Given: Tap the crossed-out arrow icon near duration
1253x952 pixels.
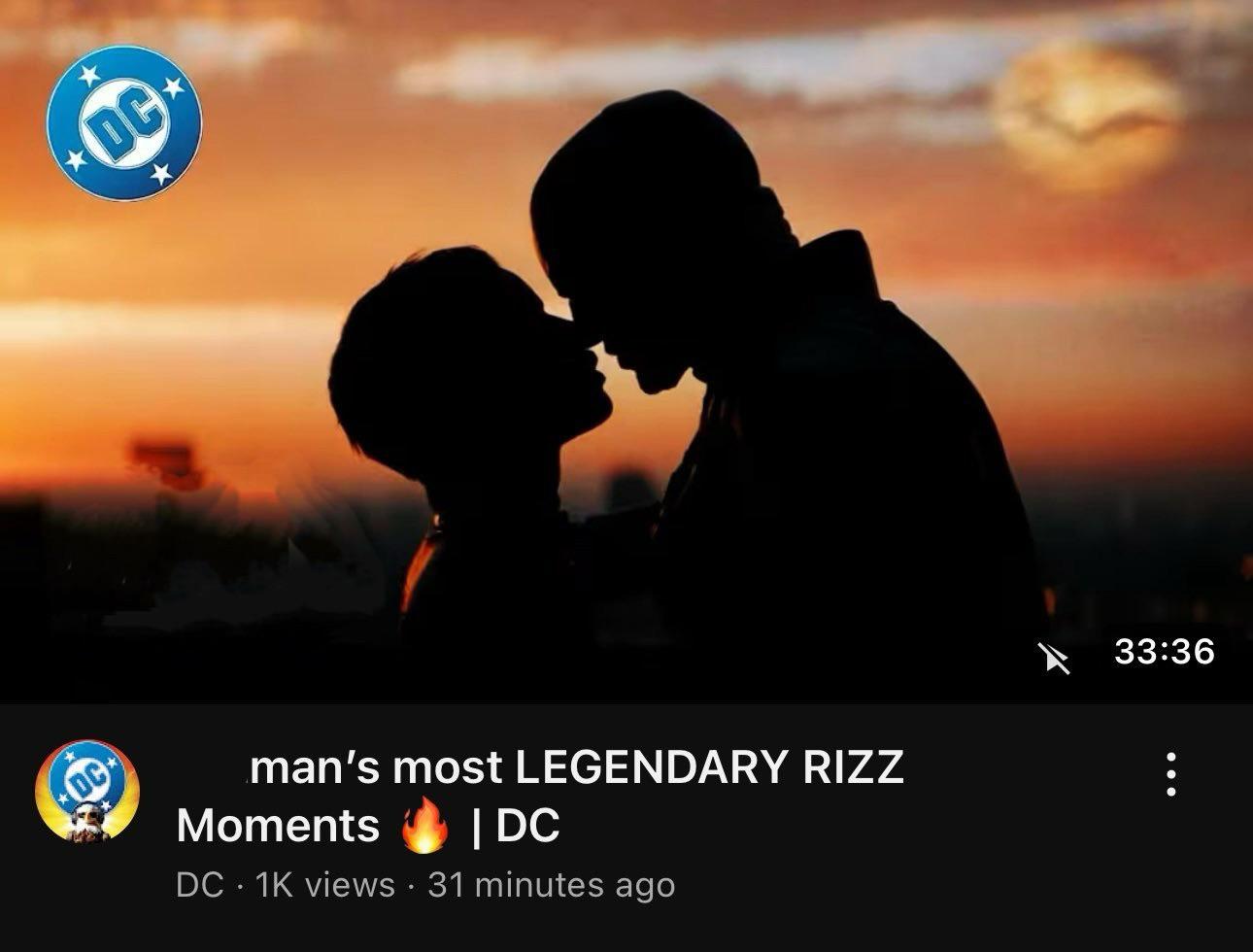Looking at the screenshot, I should (x=1054, y=658).
